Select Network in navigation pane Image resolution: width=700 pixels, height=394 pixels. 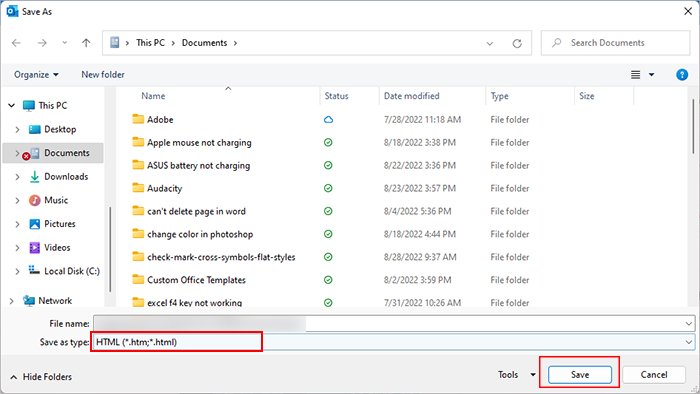55,301
